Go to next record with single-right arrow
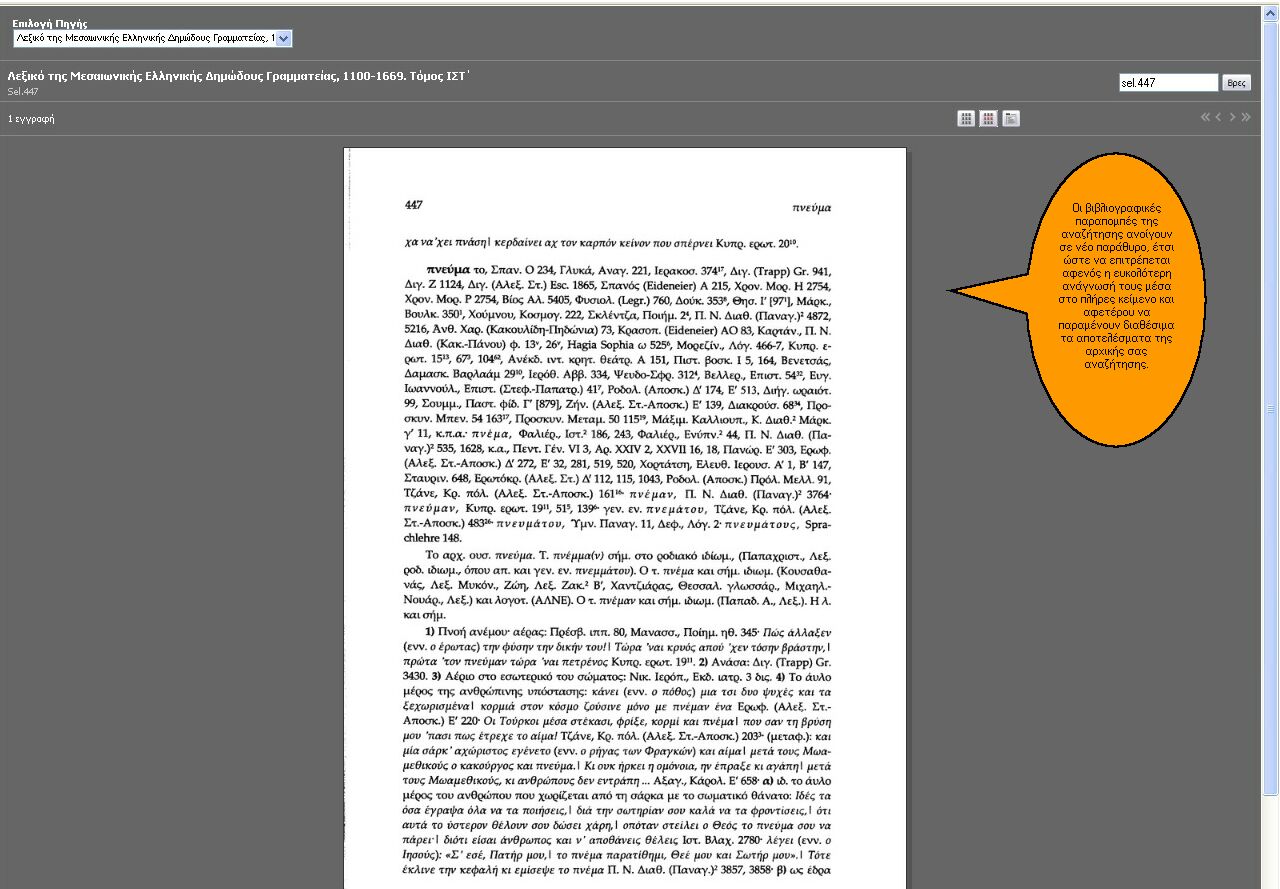 1233,118
